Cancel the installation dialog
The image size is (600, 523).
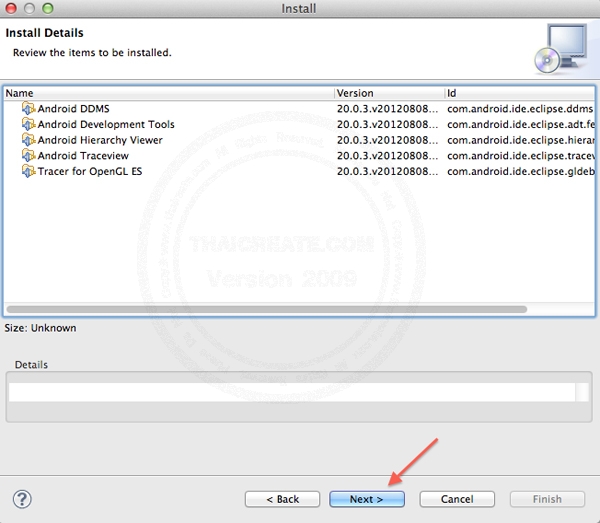pos(457,499)
